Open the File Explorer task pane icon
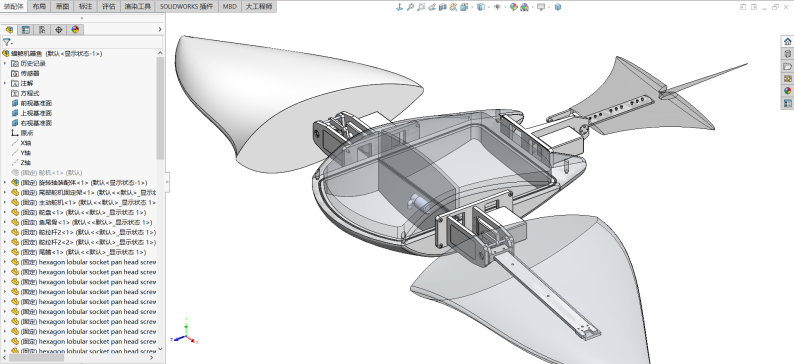794x364 pixels. pos(787,66)
